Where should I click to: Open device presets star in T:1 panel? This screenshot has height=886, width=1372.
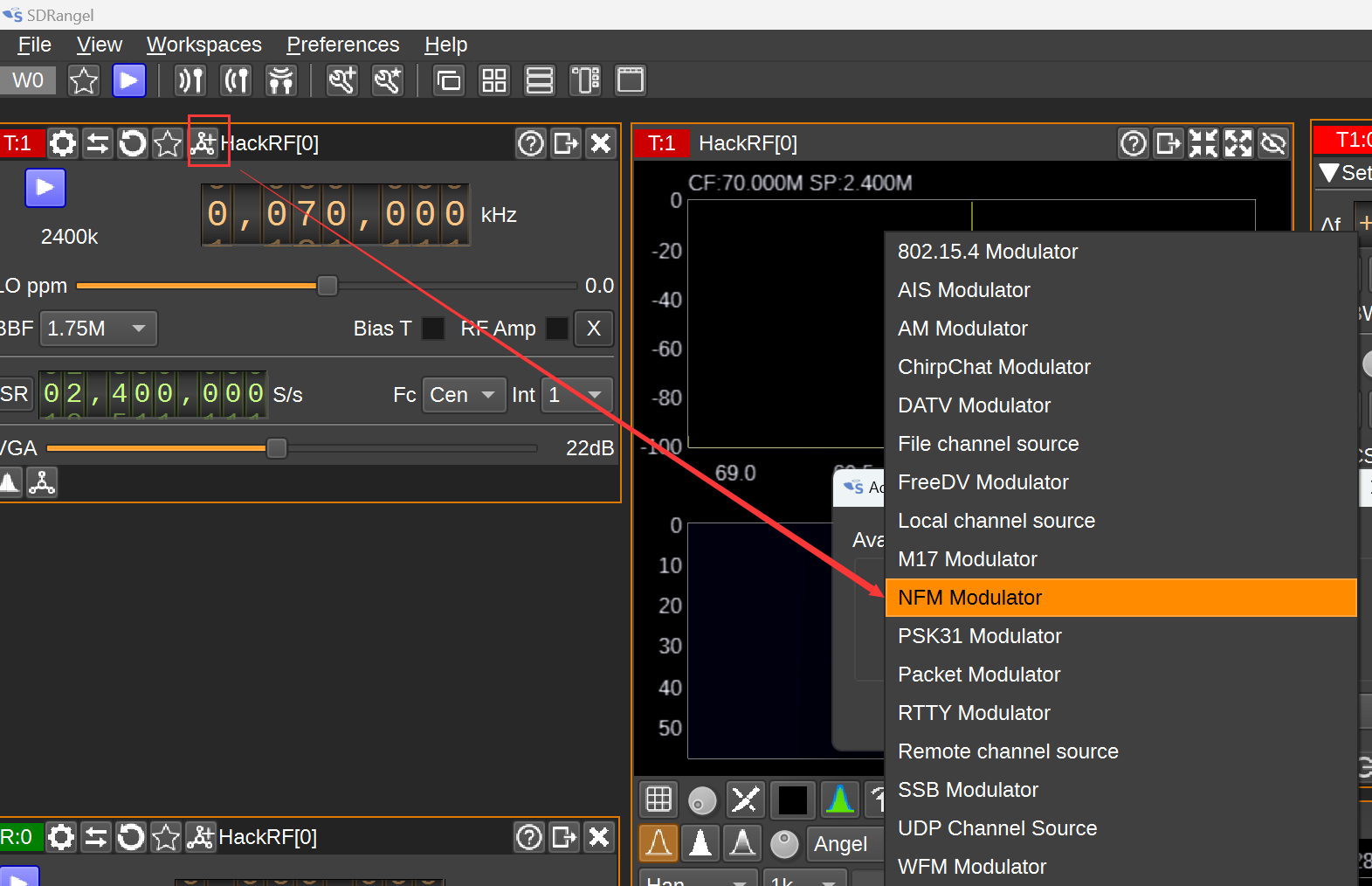pos(168,143)
